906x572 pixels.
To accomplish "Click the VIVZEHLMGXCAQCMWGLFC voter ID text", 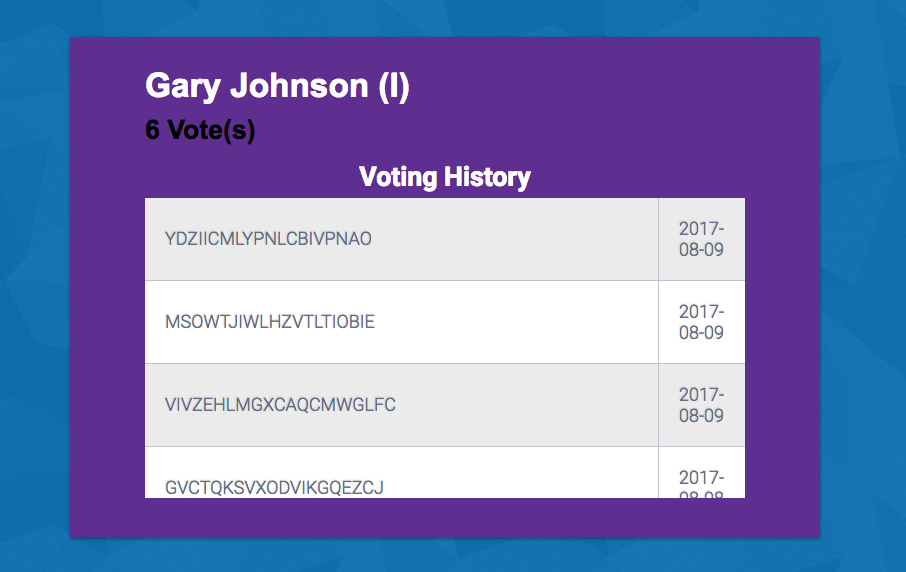I will point(280,404).
